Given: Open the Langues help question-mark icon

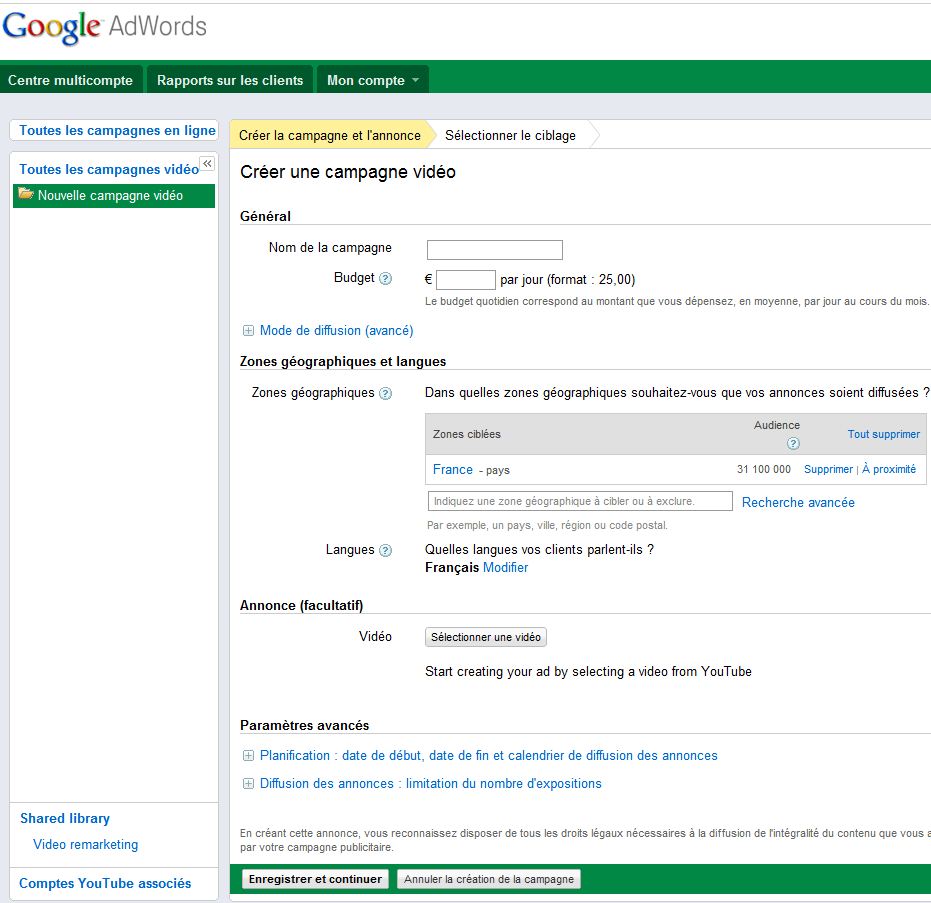Looking at the screenshot, I should tap(385, 550).
